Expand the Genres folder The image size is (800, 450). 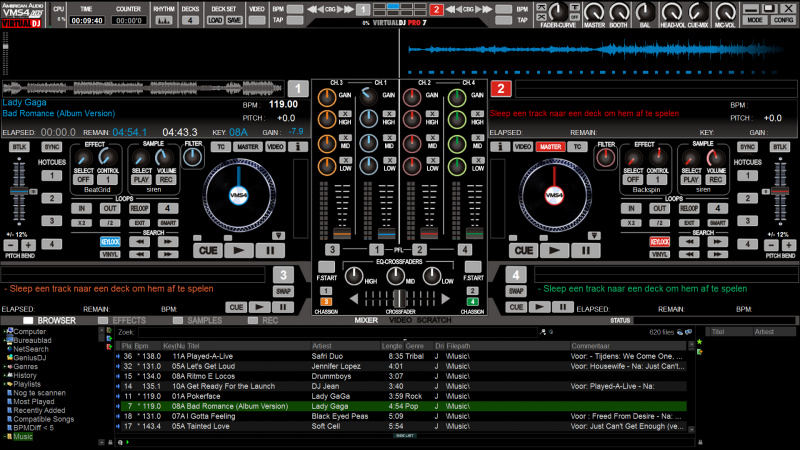(5, 366)
